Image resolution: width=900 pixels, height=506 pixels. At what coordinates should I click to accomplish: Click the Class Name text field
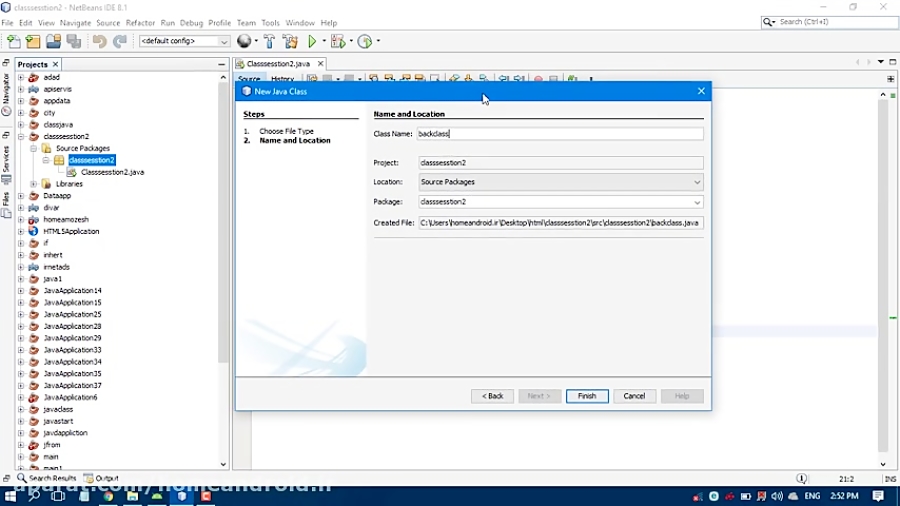560,134
